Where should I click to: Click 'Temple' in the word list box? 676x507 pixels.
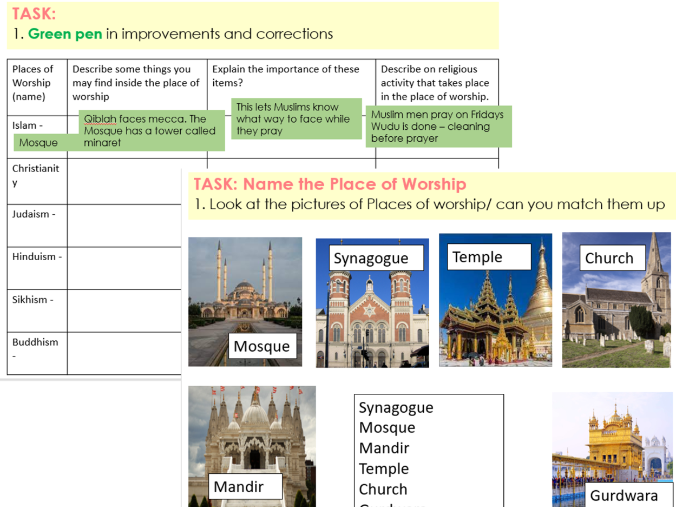[x=384, y=469]
